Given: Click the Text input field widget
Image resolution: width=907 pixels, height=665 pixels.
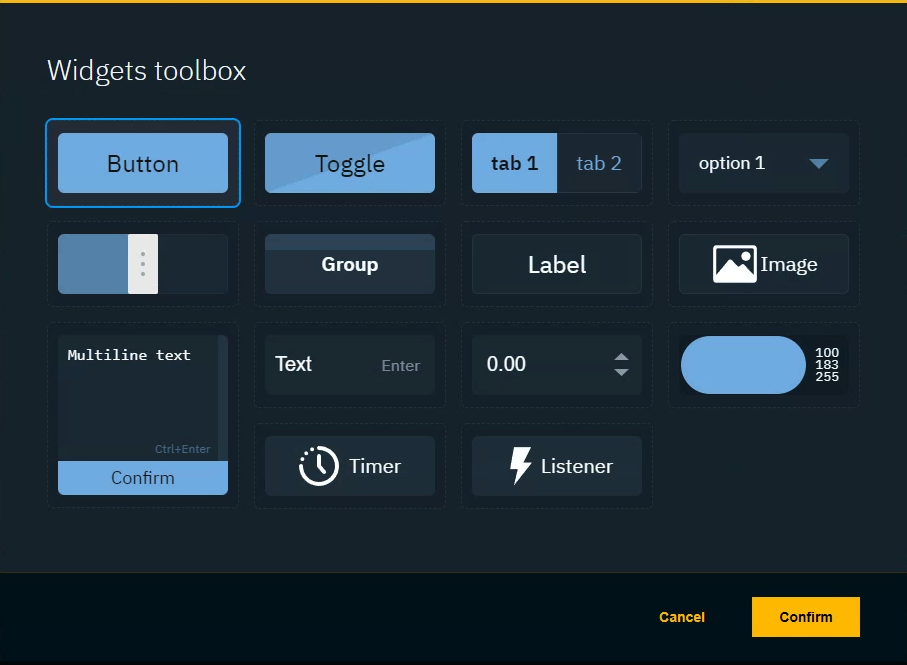Looking at the screenshot, I should tap(325, 365).
